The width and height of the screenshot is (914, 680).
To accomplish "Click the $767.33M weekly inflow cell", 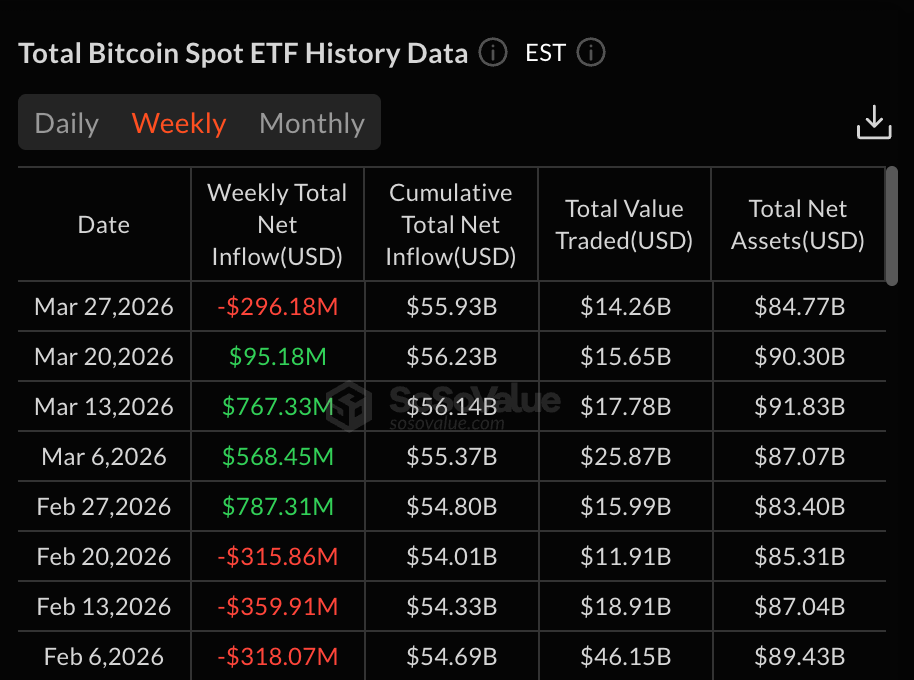I will tap(277, 406).
